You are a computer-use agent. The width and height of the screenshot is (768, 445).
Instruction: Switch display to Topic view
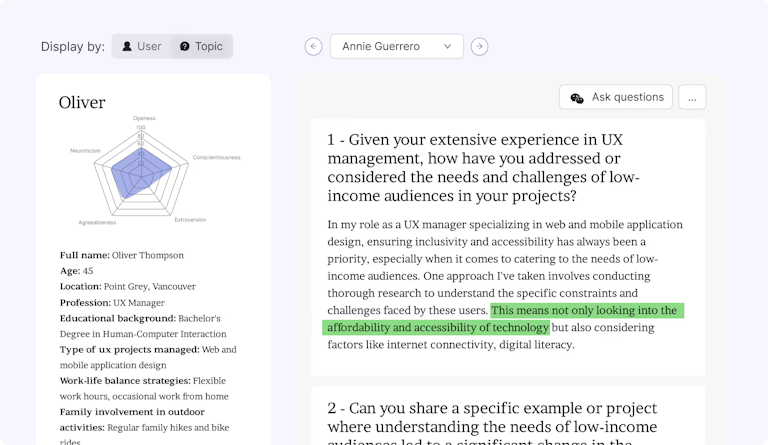coord(201,46)
